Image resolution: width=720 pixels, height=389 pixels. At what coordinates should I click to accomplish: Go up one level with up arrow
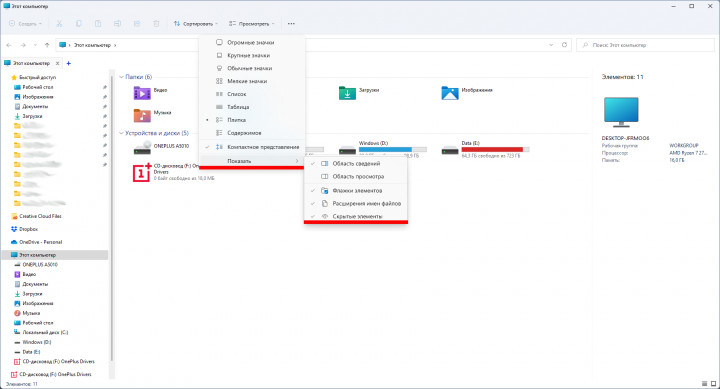pyautogui.click(x=47, y=45)
